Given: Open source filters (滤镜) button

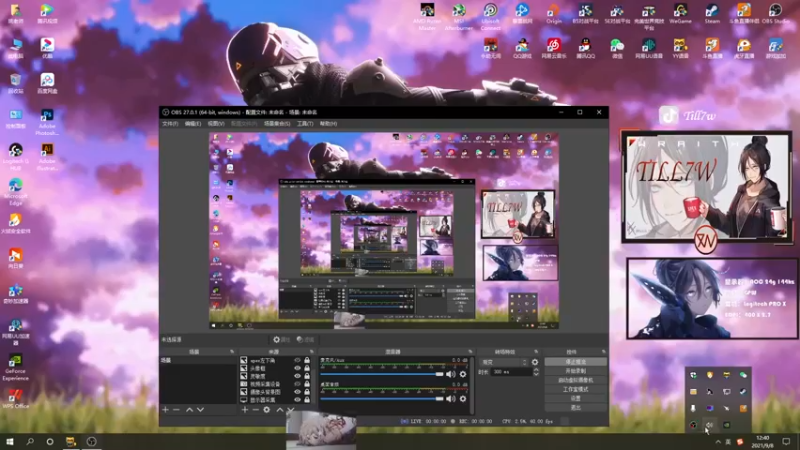Looking at the screenshot, I should (305, 339).
